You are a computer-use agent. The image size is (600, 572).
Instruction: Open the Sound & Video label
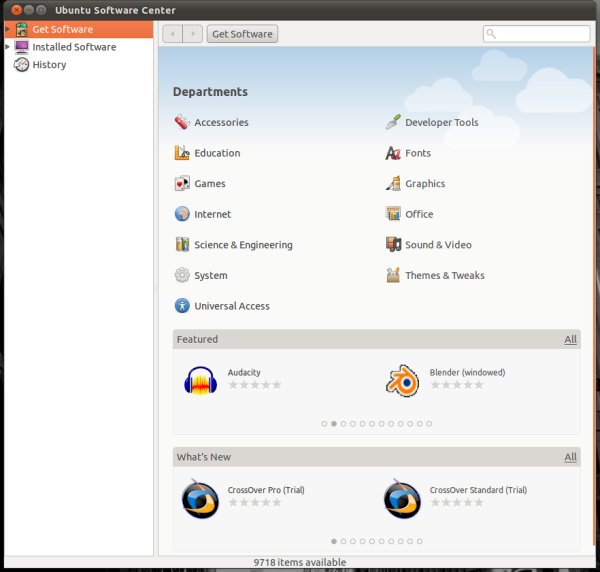(x=438, y=244)
